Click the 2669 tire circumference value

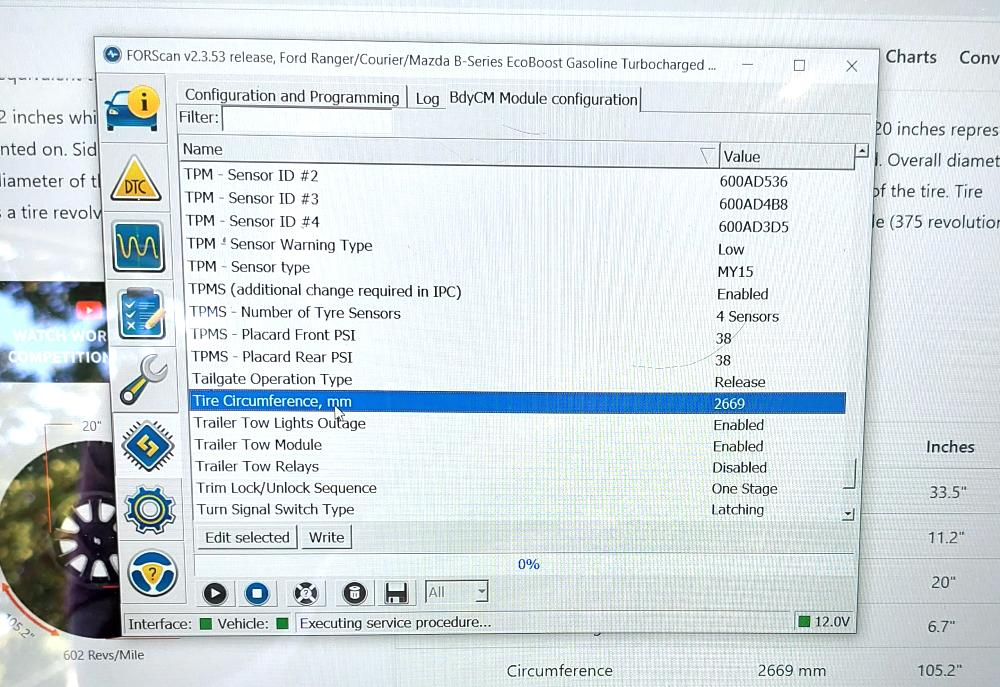click(729, 404)
